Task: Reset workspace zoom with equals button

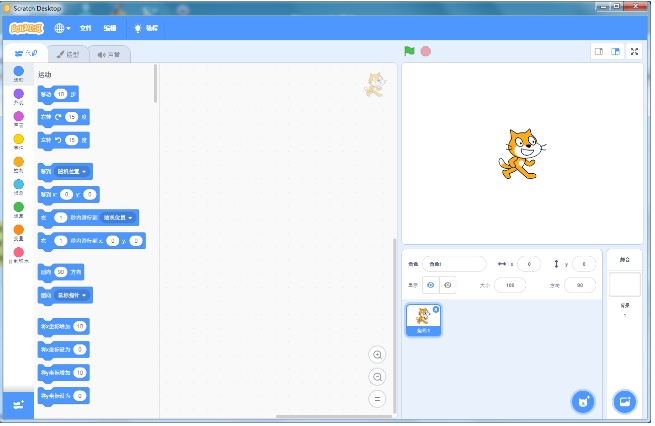Action: [377, 399]
